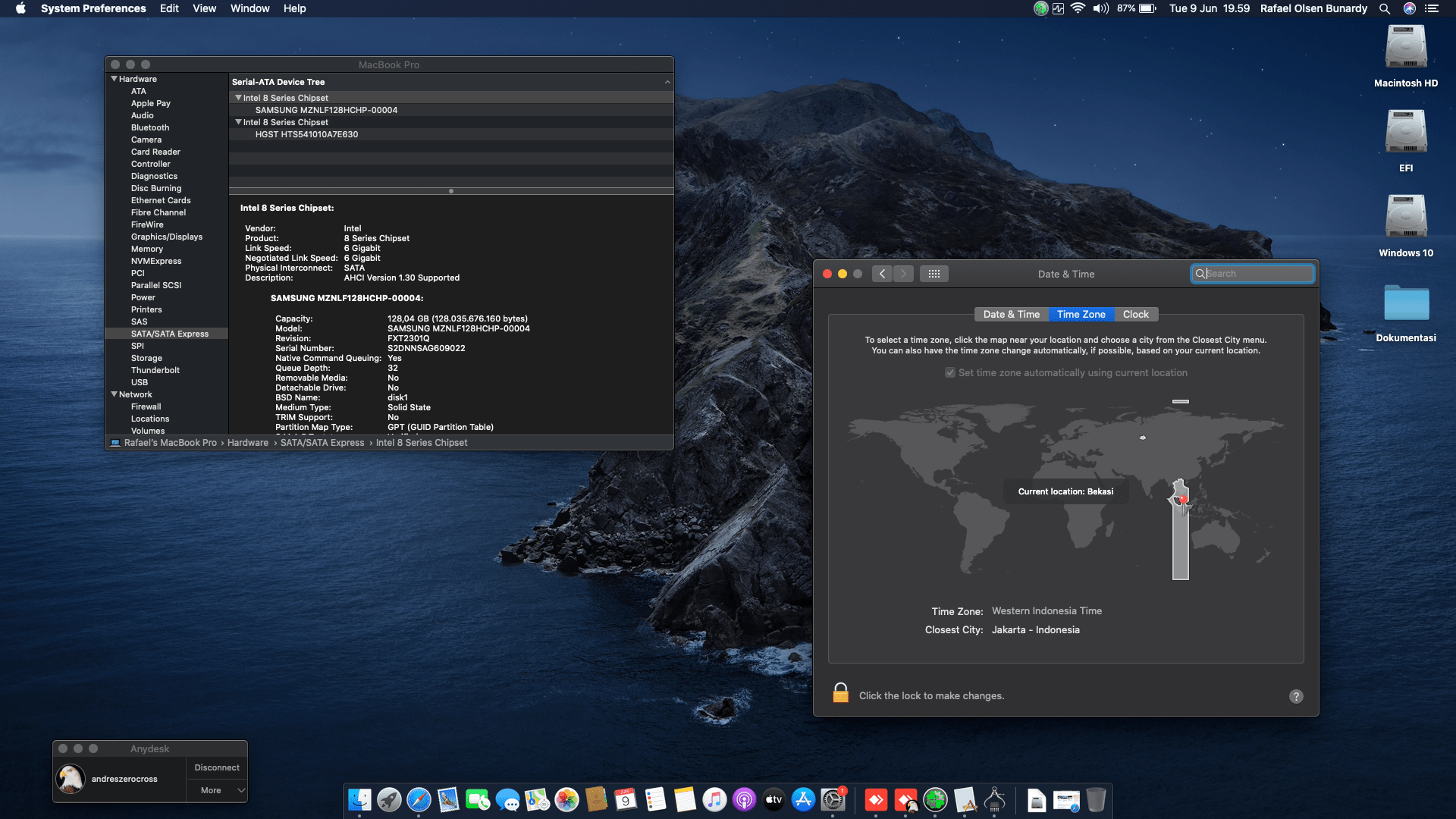The image size is (1456, 819).
Task: Open the Window menu
Action: (x=249, y=8)
